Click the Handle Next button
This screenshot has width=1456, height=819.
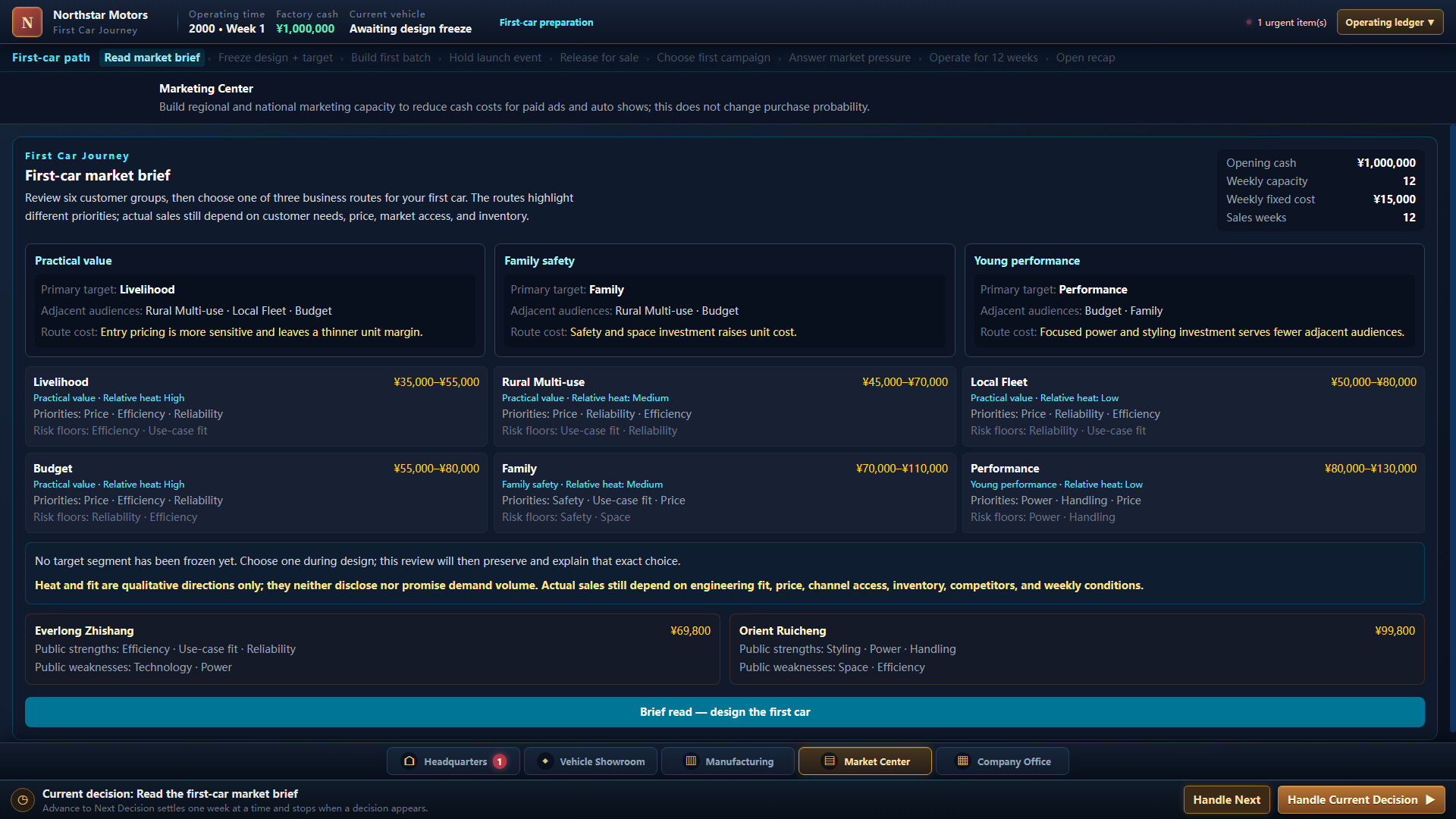pyautogui.click(x=1226, y=799)
